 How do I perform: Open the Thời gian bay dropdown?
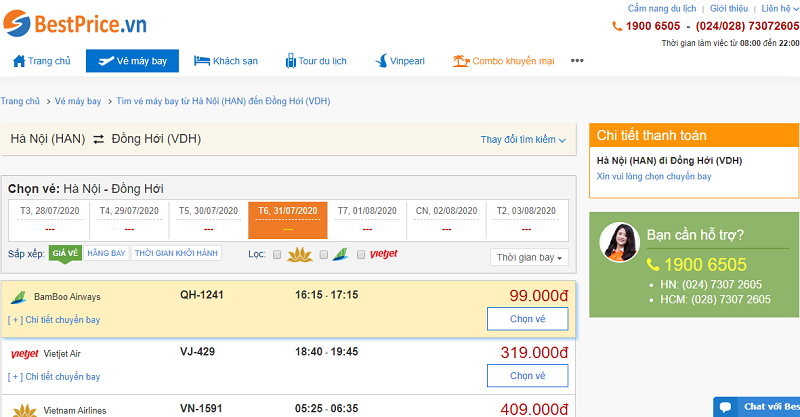point(529,257)
